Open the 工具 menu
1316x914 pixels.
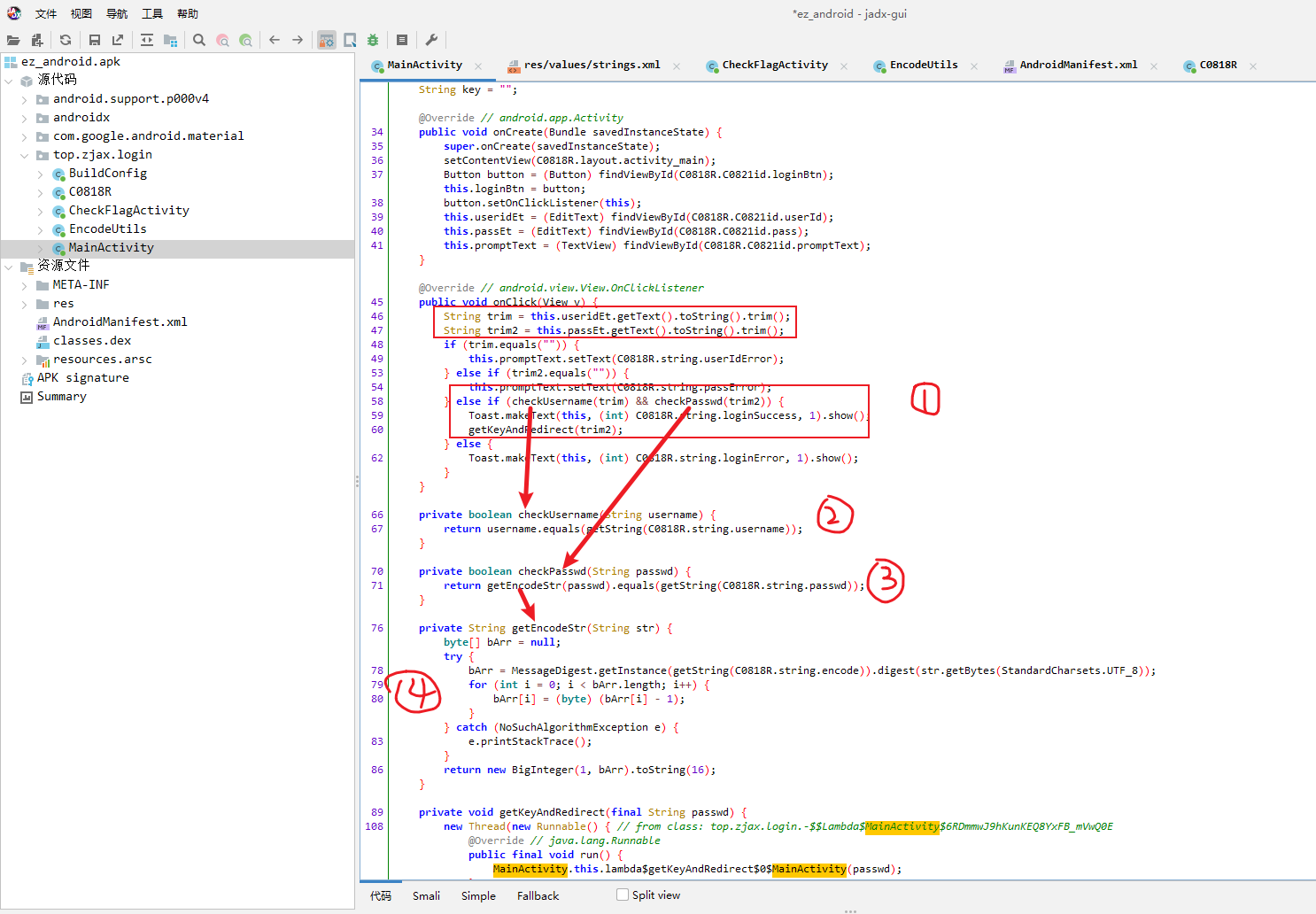152,13
